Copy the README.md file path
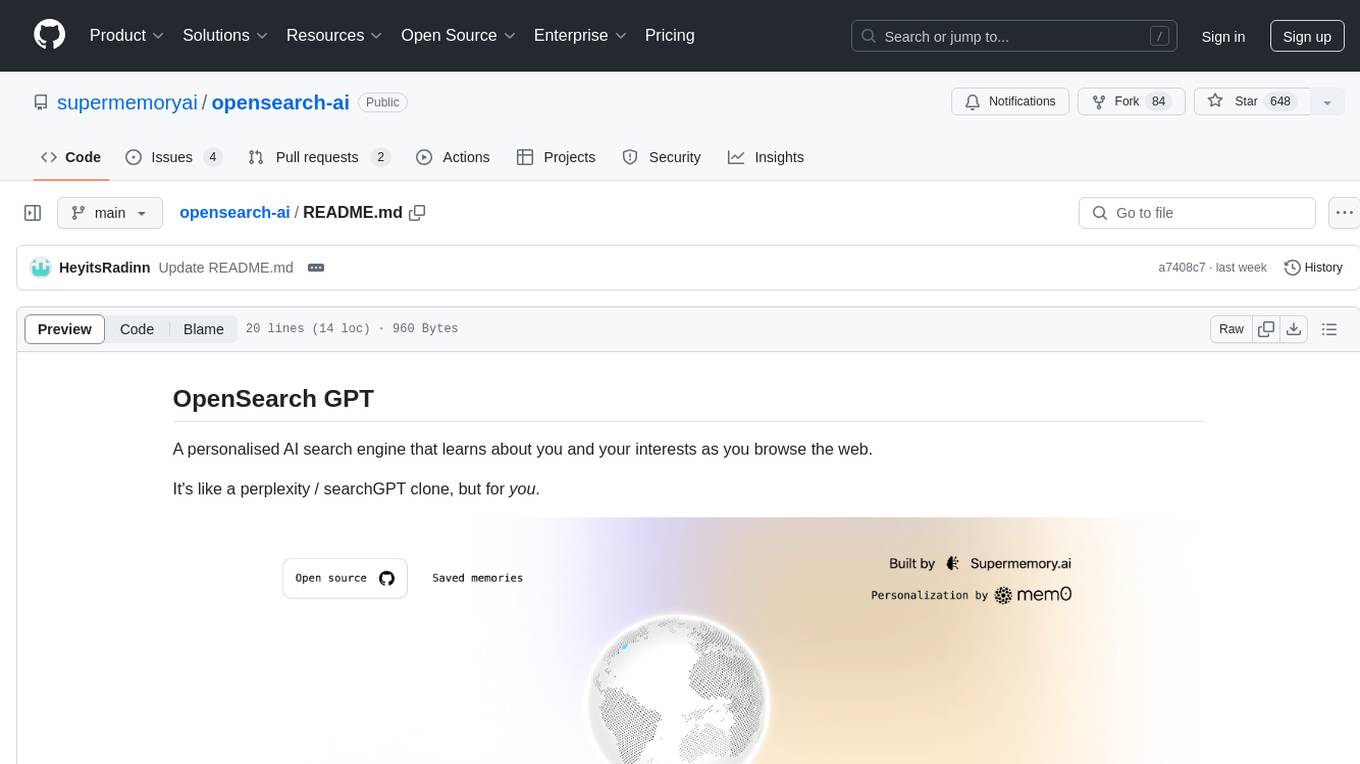 coord(418,212)
